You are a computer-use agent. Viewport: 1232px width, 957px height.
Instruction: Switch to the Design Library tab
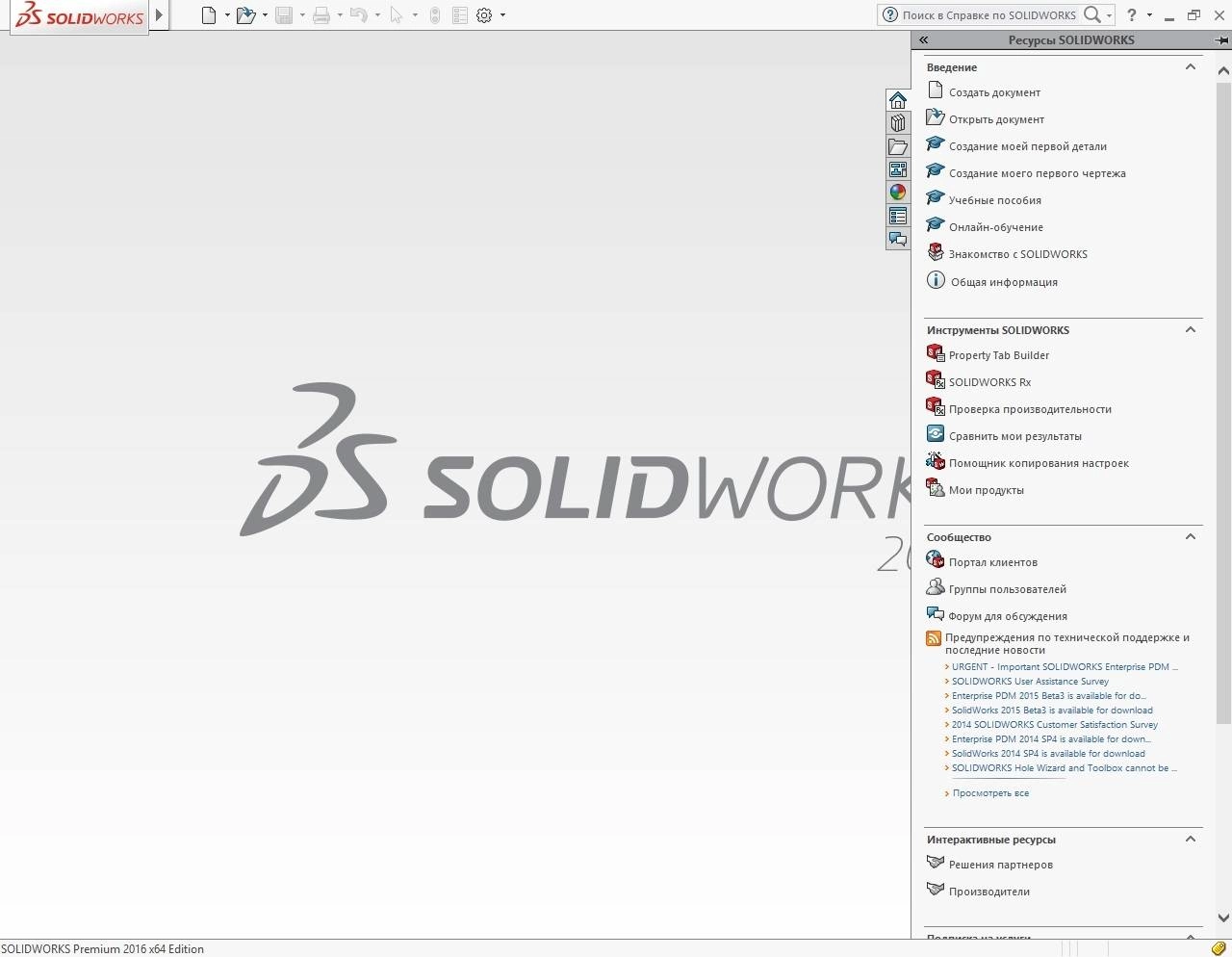[898, 123]
